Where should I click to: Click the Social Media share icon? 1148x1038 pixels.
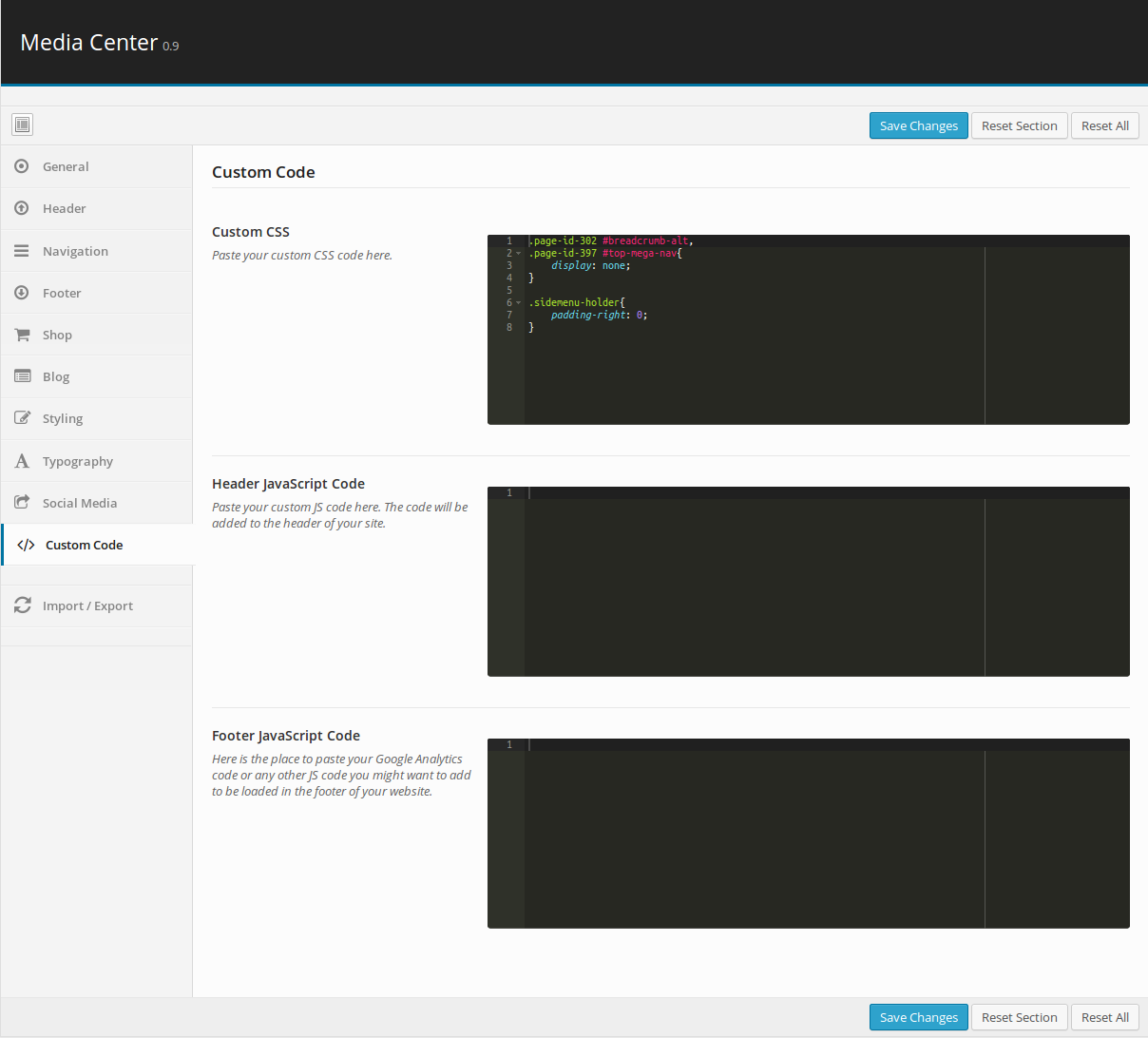click(22, 503)
